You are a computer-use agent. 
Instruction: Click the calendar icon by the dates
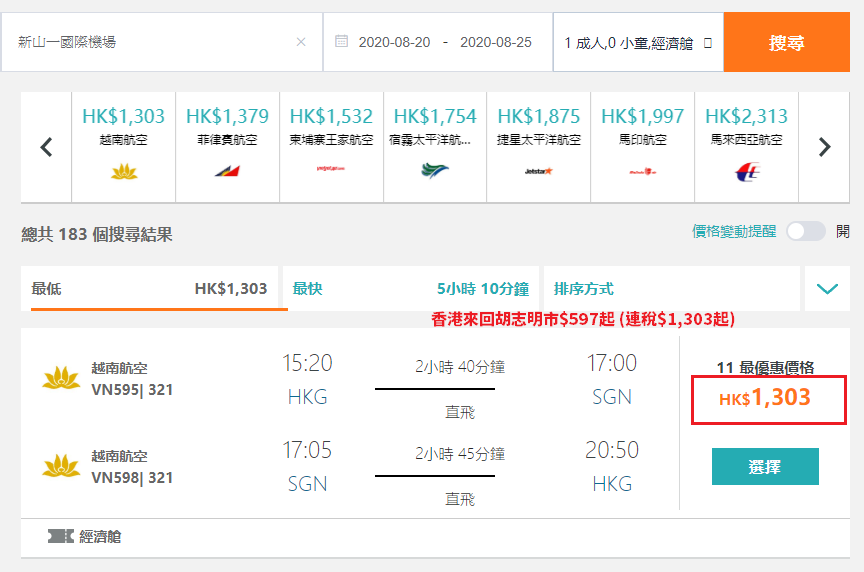(x=342, y=41)
